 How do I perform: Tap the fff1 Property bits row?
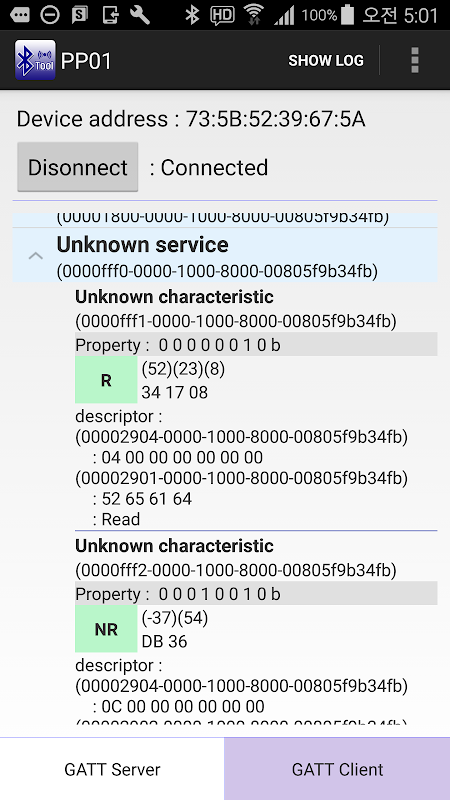[256, 345]
